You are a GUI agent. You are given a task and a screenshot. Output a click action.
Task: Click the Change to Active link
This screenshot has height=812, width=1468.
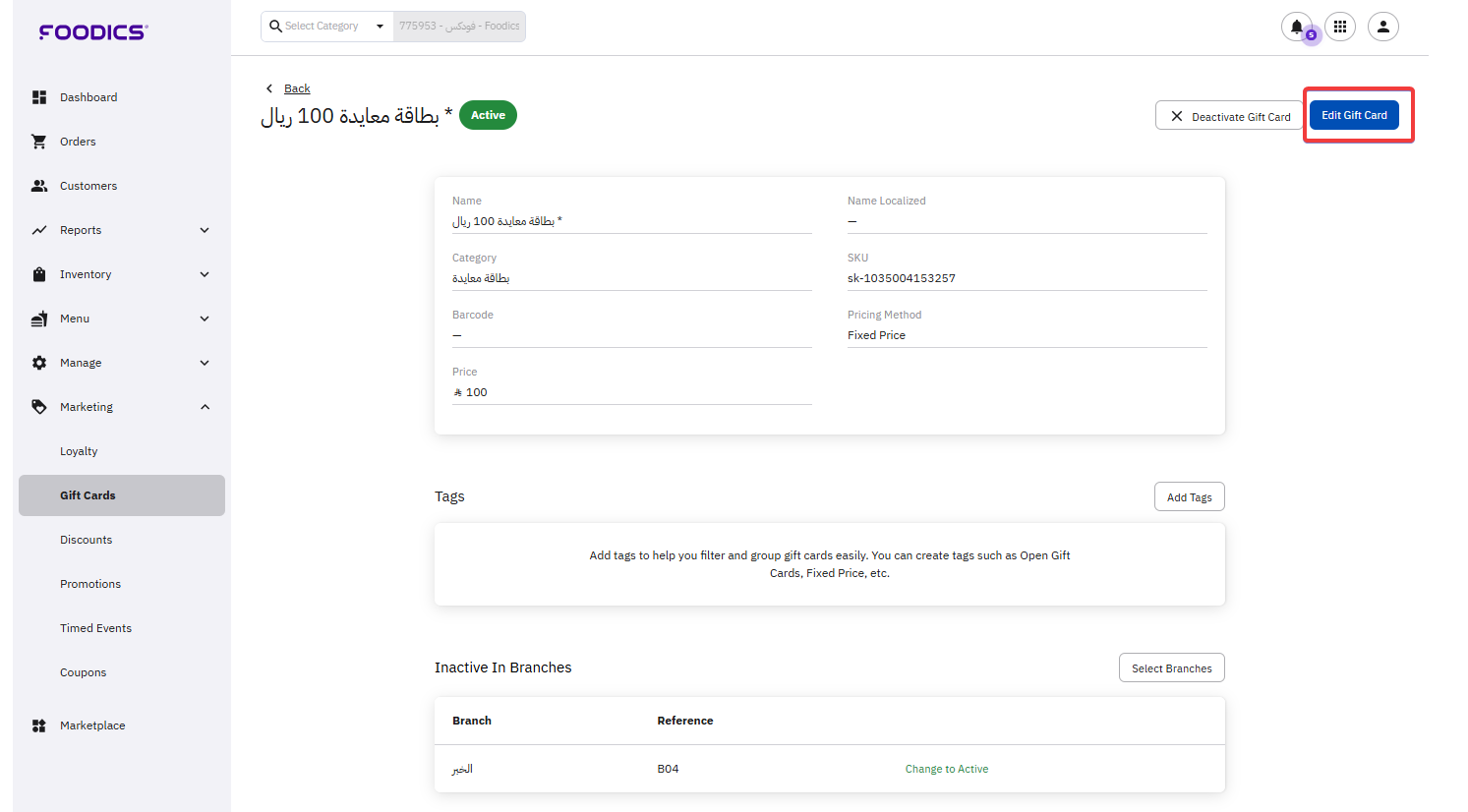click(x=947, y=769)
